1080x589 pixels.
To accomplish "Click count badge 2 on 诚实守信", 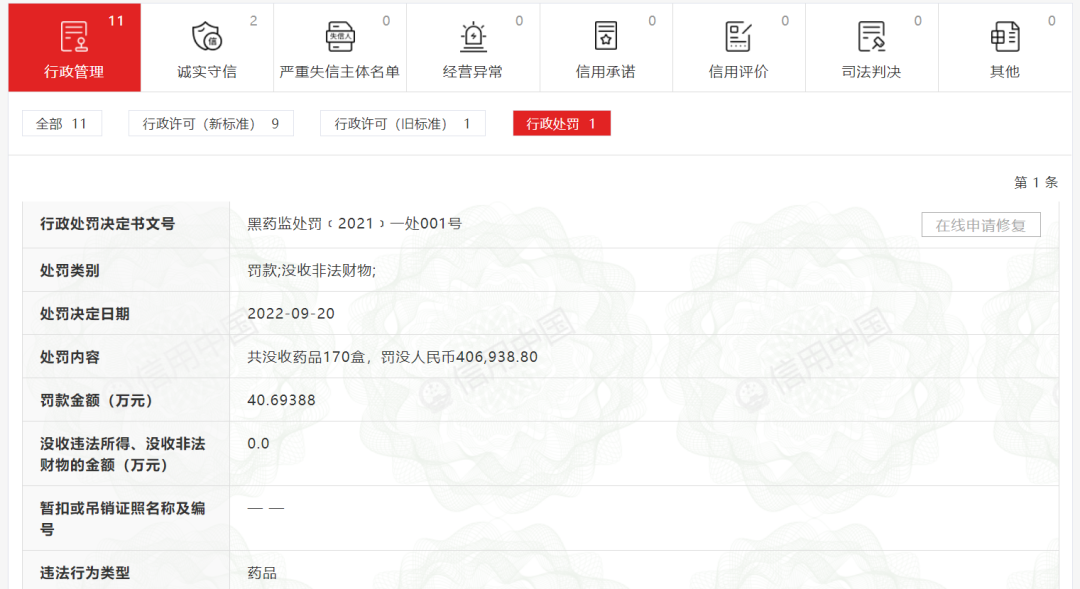I will [x=253, y=21].
